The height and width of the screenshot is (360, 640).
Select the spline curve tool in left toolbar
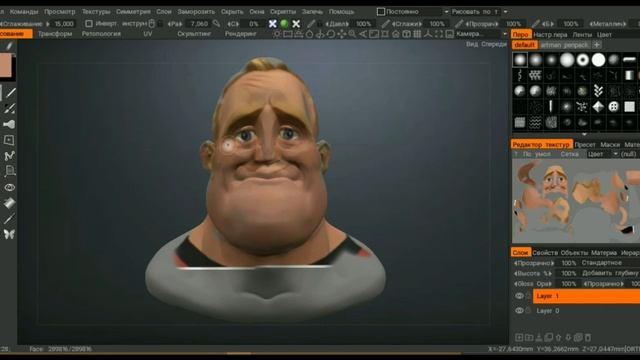(x=9, y=156)
